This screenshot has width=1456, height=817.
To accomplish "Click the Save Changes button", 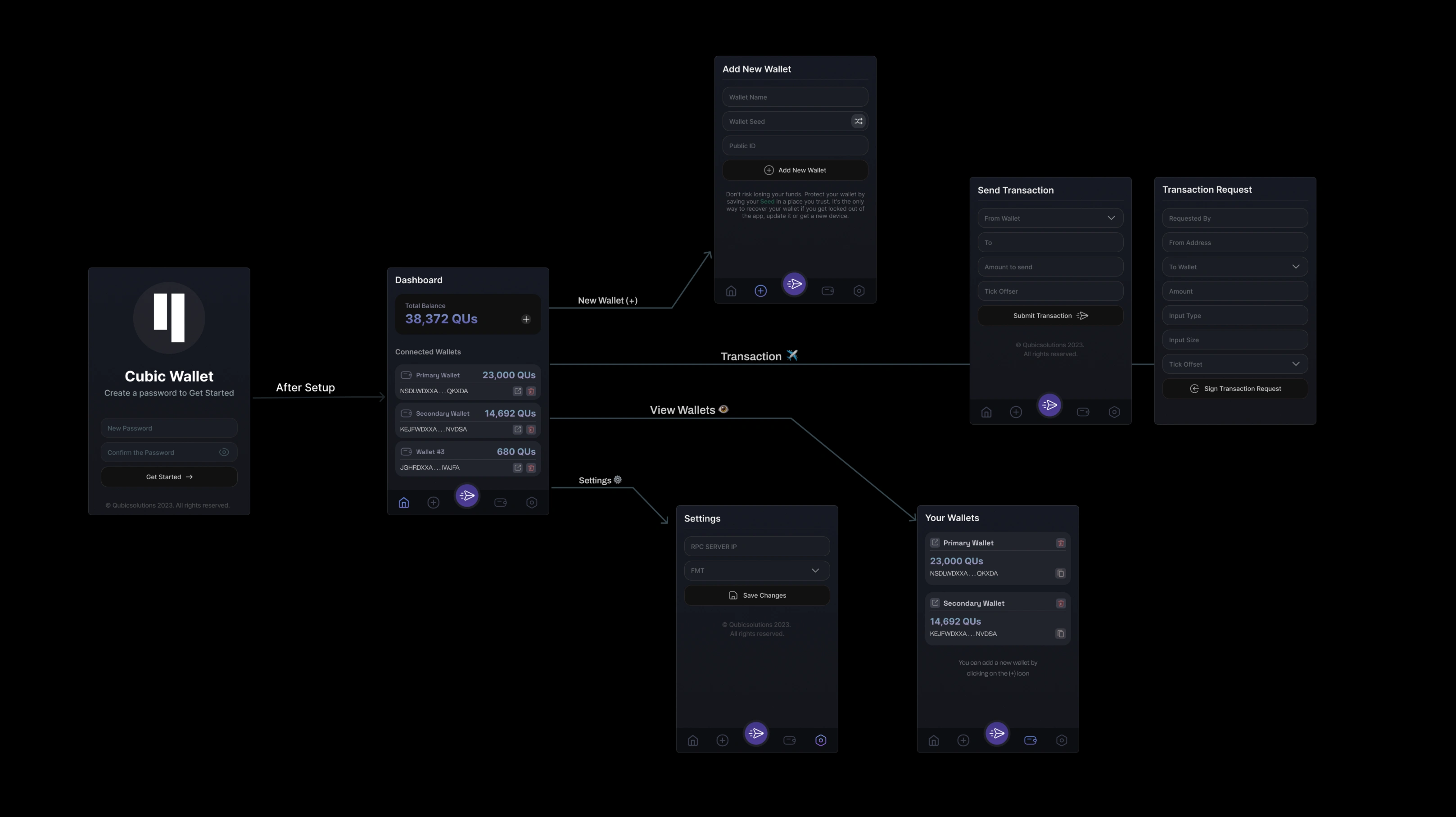I will tap(757, 595).
